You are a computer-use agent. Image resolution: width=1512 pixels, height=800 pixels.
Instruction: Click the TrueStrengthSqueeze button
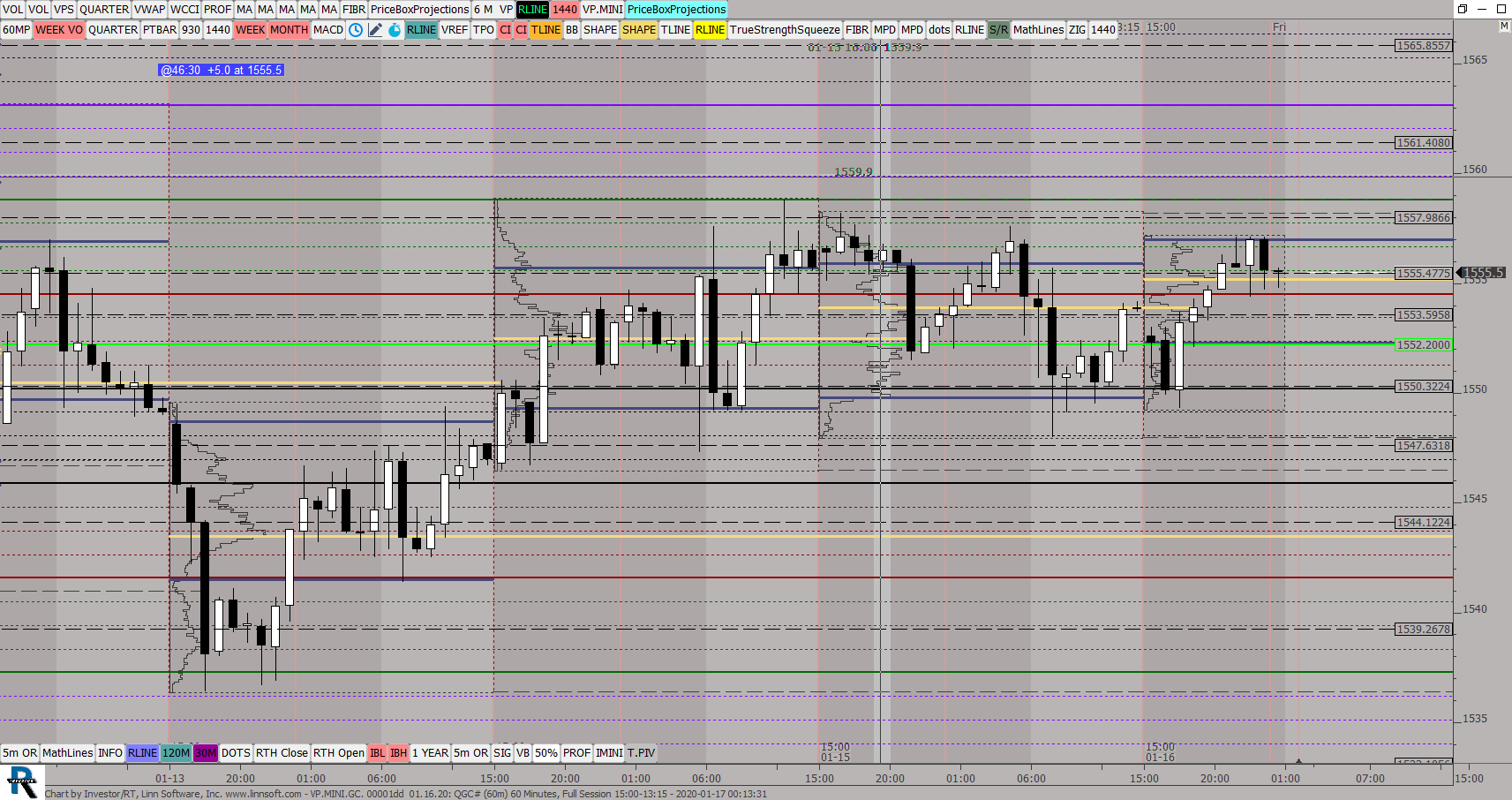(x=786, y=30)
